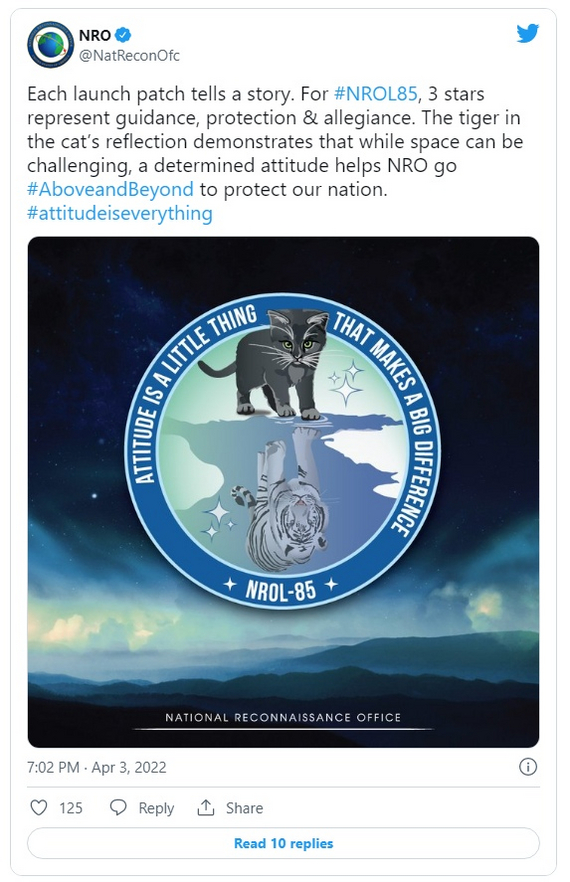Image resolution: width=570 pixels, height=882 pixels.
Task: Open the Twitter bird logo
Action: (x=528, y=33)
